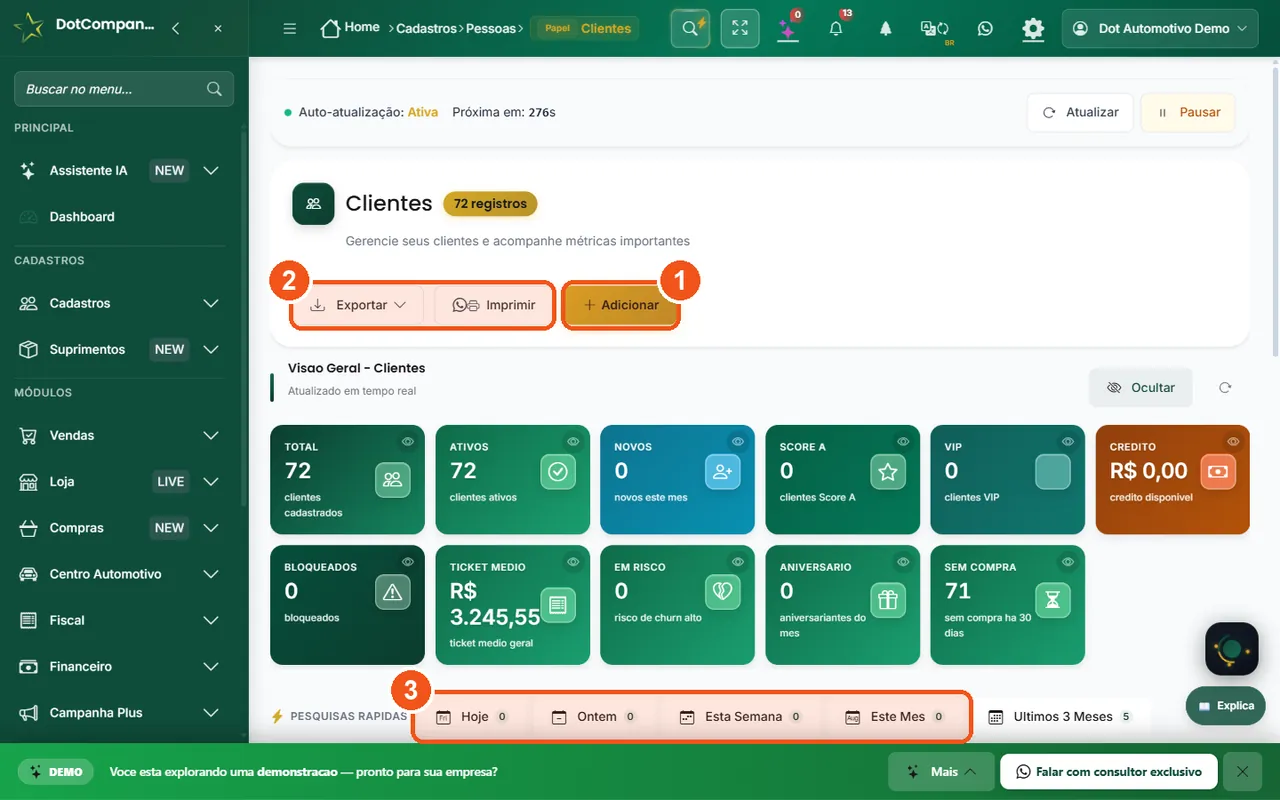
Task: Select the Esta Semana filter
Action: (740, 716)
